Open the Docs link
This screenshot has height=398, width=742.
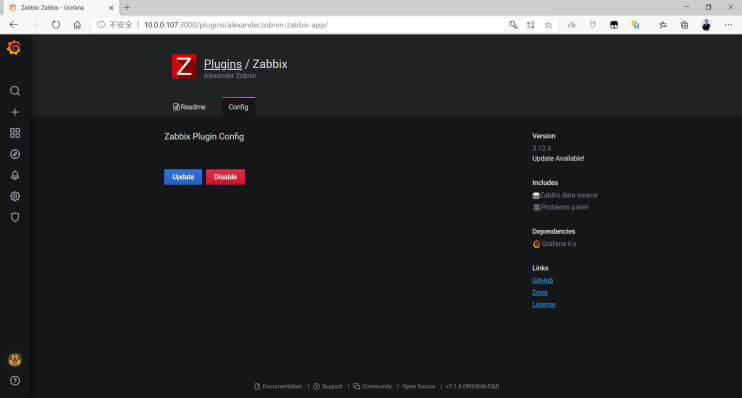(539, 292)
